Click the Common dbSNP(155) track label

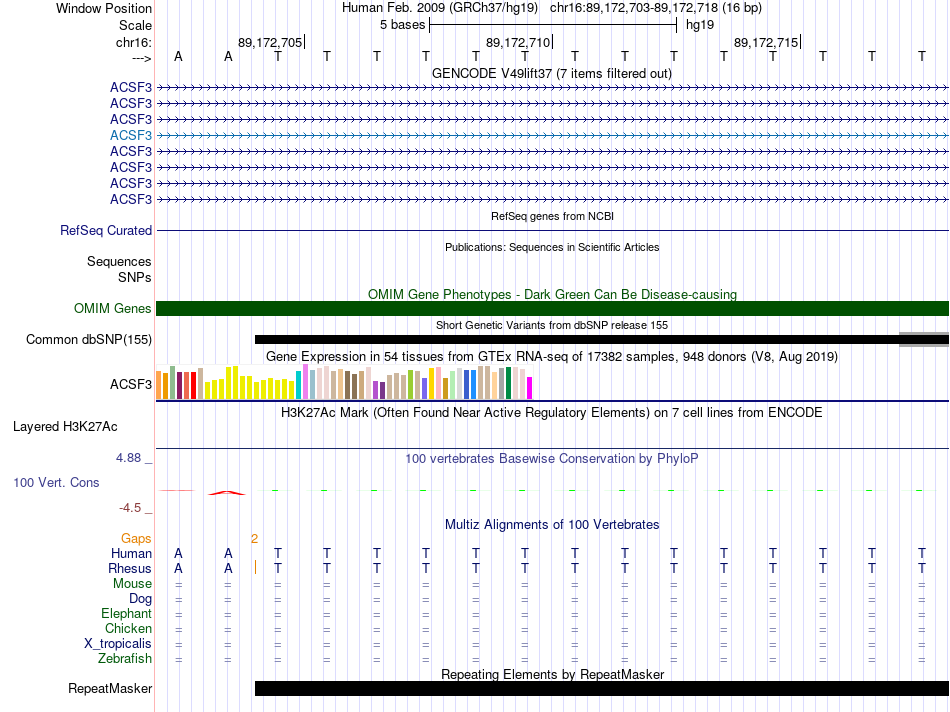(x=89, y=340)
